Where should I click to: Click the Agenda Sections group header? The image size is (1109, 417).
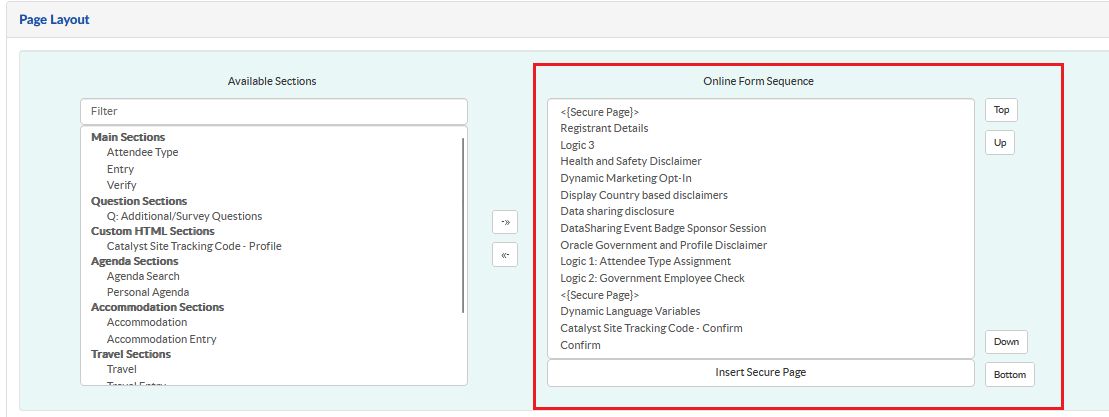(x=134, y=262)
